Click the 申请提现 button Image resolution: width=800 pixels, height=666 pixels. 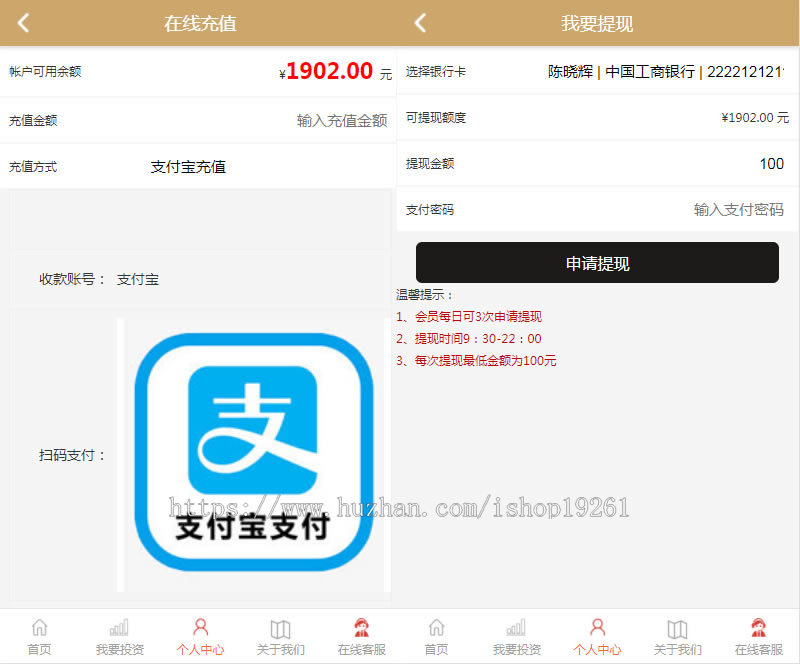coord(597,263)
